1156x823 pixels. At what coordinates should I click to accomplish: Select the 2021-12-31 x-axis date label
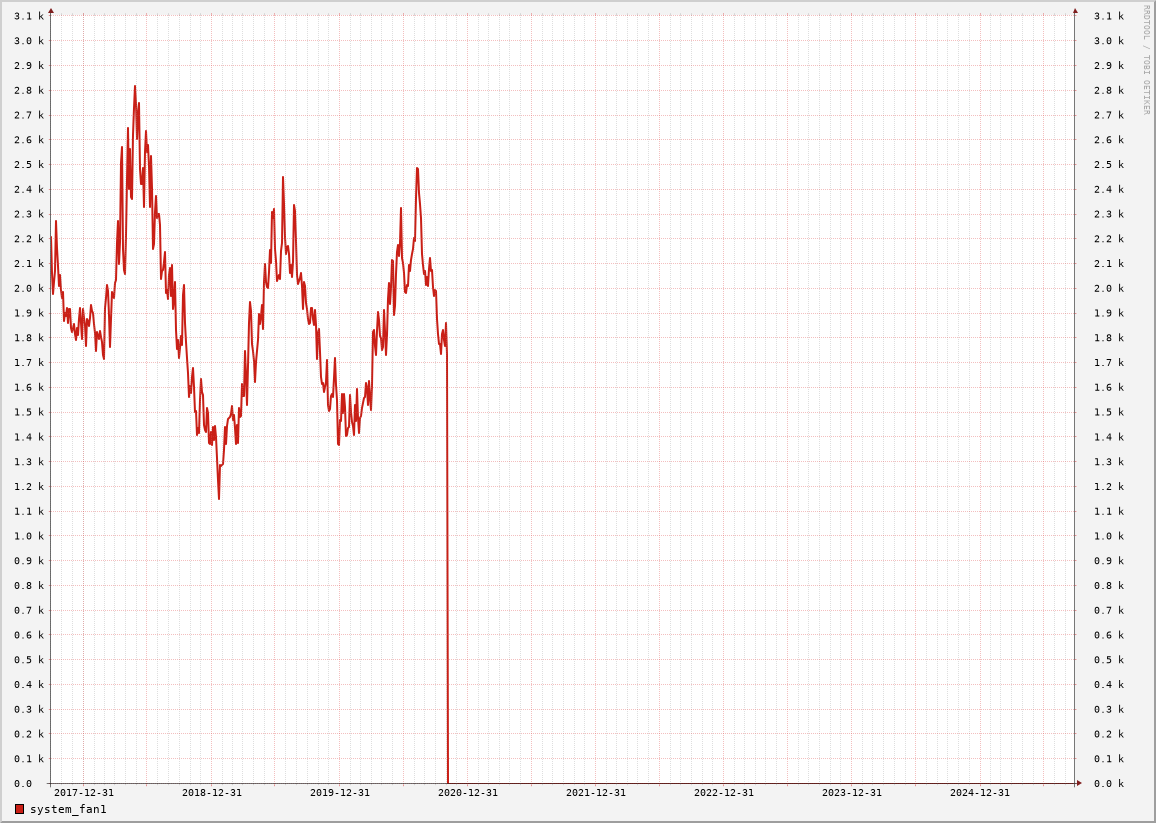596,793
